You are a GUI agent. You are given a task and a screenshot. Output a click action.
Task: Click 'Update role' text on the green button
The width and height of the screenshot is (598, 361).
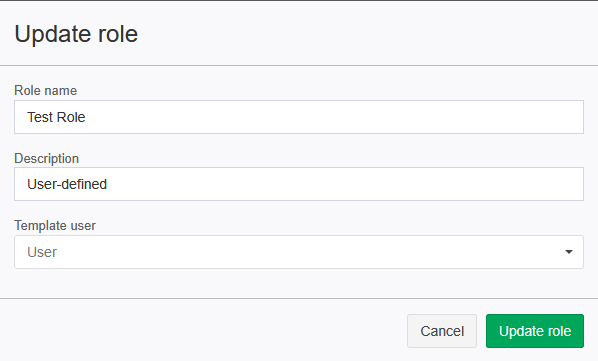[x=535, y=331]
